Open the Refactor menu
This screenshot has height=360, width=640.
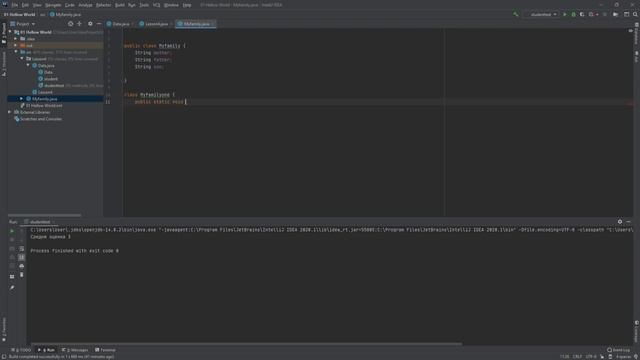point(103,5)
